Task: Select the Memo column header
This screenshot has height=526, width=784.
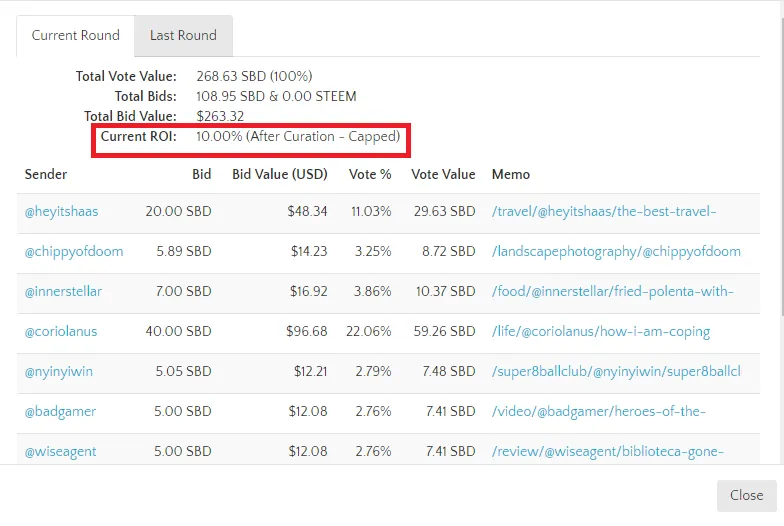Action: [x=510, y=174]
